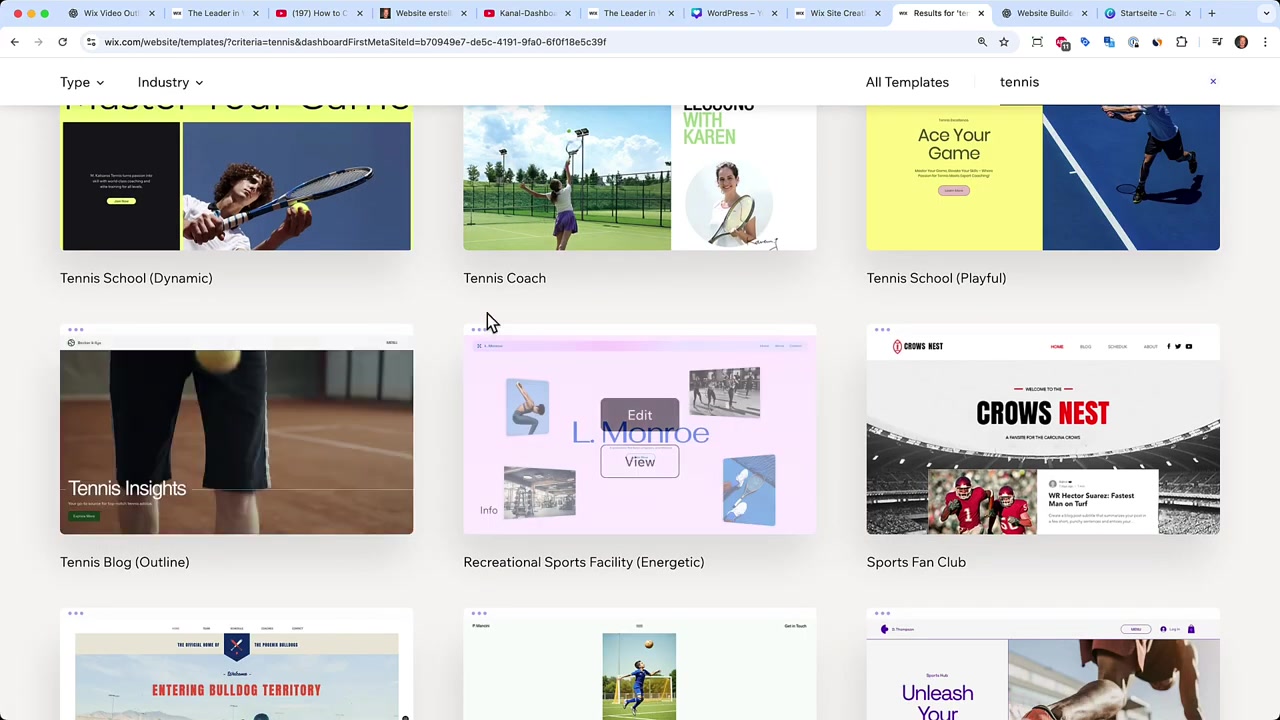The height and width of the screenshot is (720, 1280).
Task: Clear the tennis search with the X
Action: pos(1213,82)
